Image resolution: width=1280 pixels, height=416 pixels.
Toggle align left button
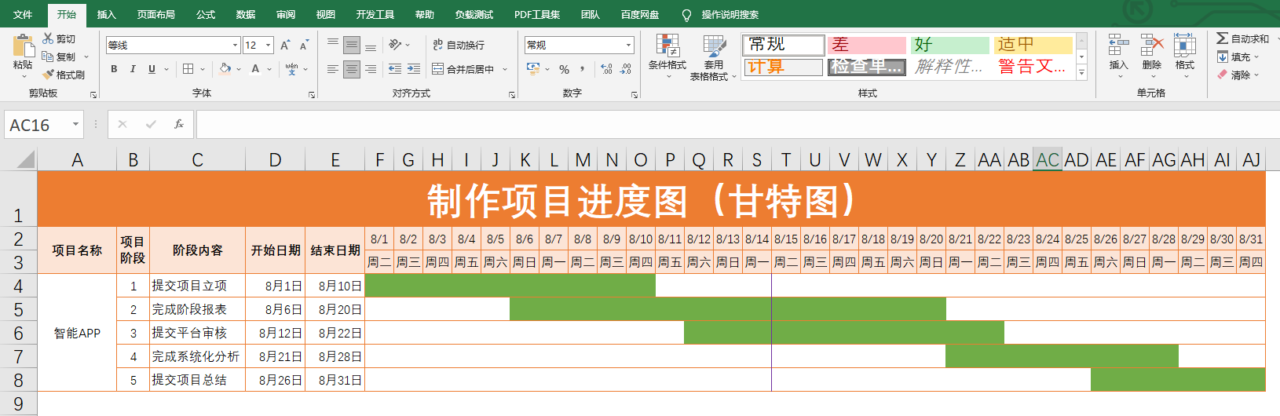[x=331, y=69]
